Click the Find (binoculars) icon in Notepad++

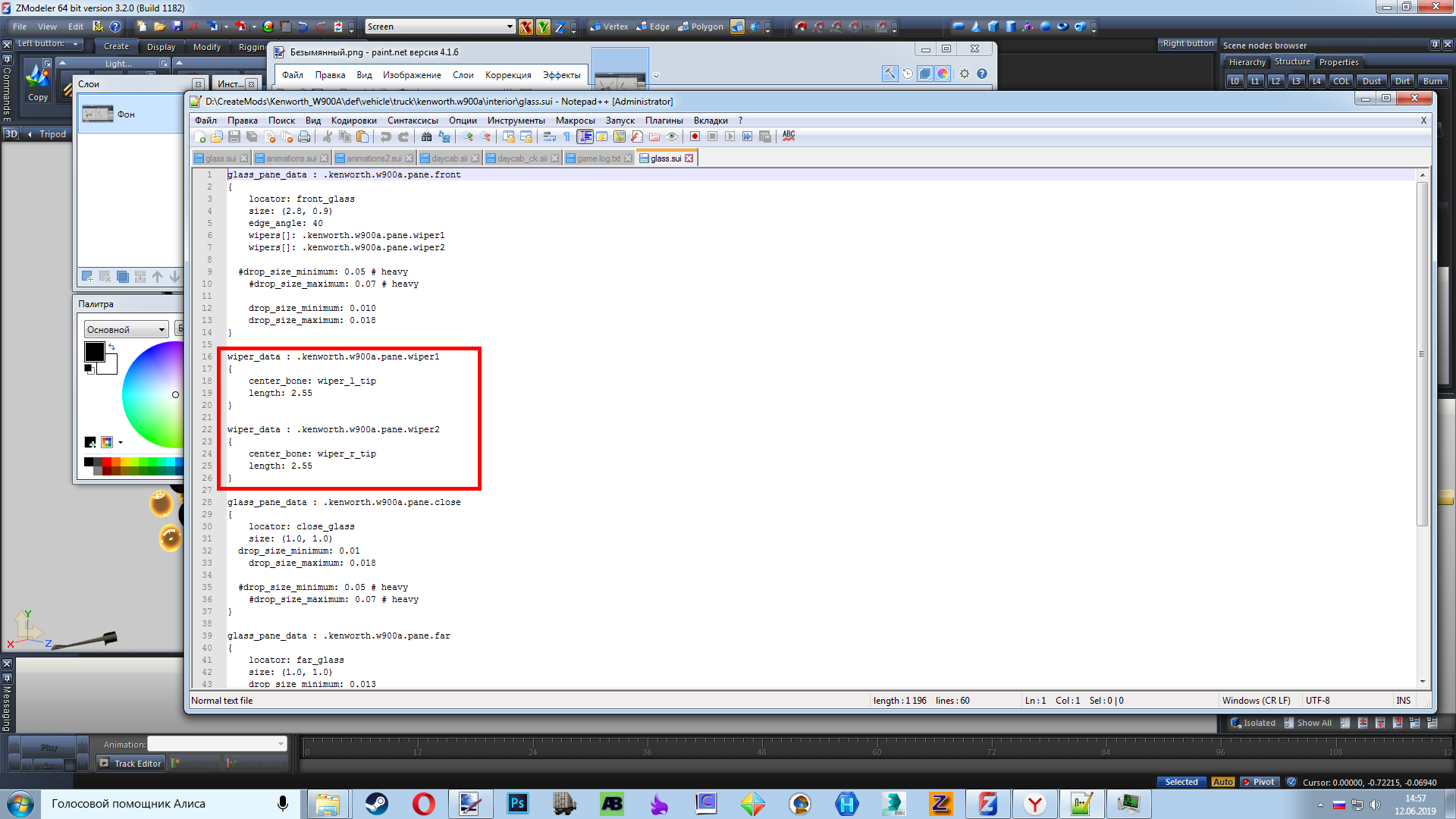pyautogui.click(x=426, y=136)
